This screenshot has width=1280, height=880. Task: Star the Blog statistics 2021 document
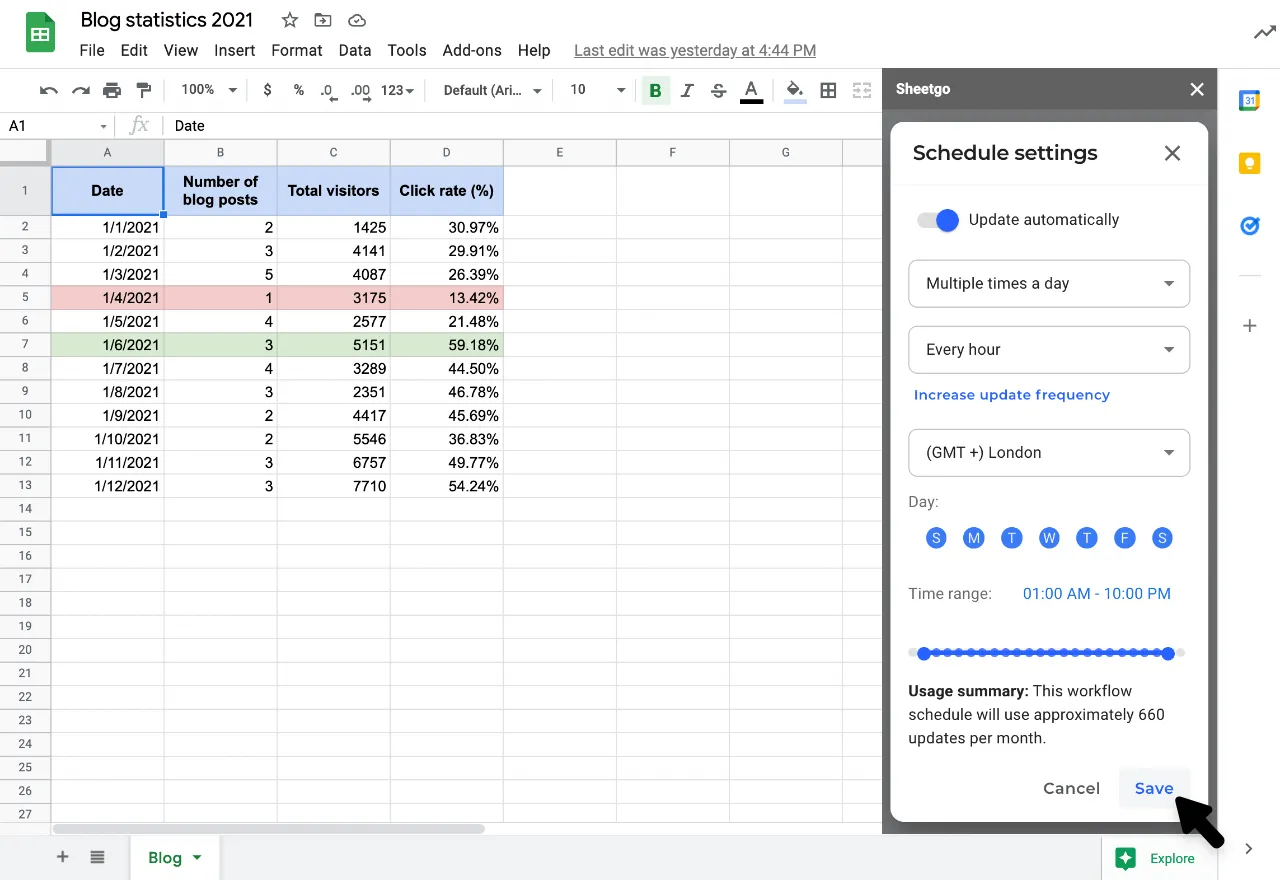[x=289, y=20]
